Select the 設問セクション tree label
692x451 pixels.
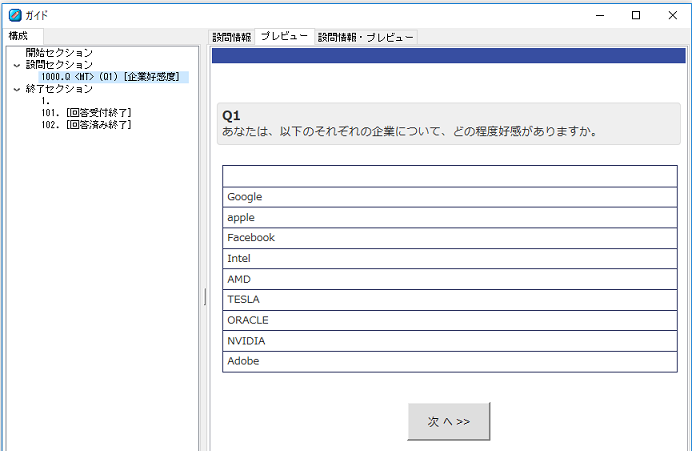[59, 65]
